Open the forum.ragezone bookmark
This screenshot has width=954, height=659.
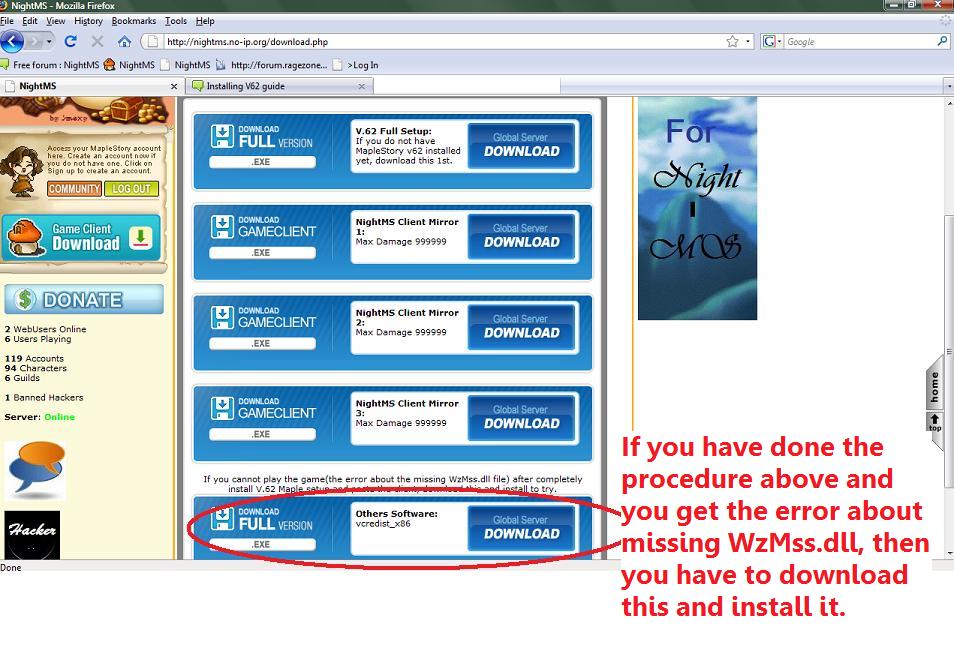click(x=271, y=65)
